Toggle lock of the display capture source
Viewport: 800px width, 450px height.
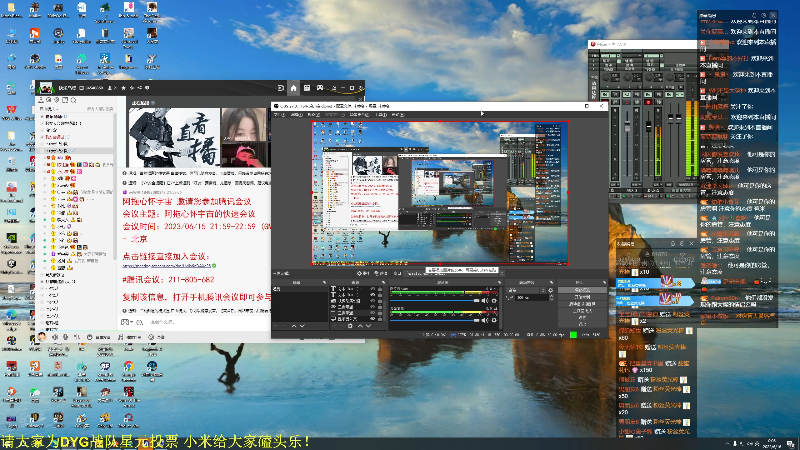(380, 318)
